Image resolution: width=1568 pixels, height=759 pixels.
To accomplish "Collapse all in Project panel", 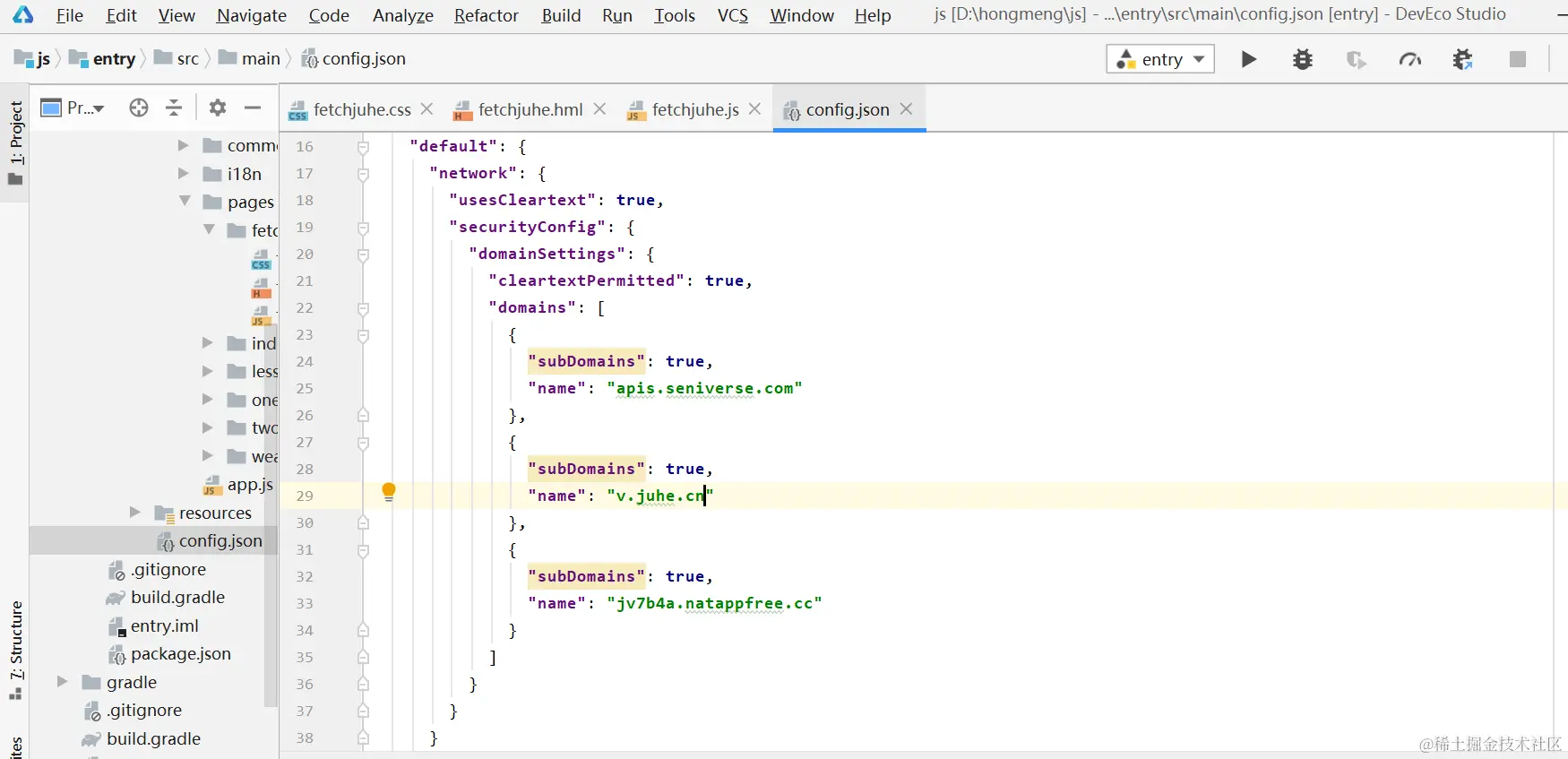I will click(x=174, y=108).
